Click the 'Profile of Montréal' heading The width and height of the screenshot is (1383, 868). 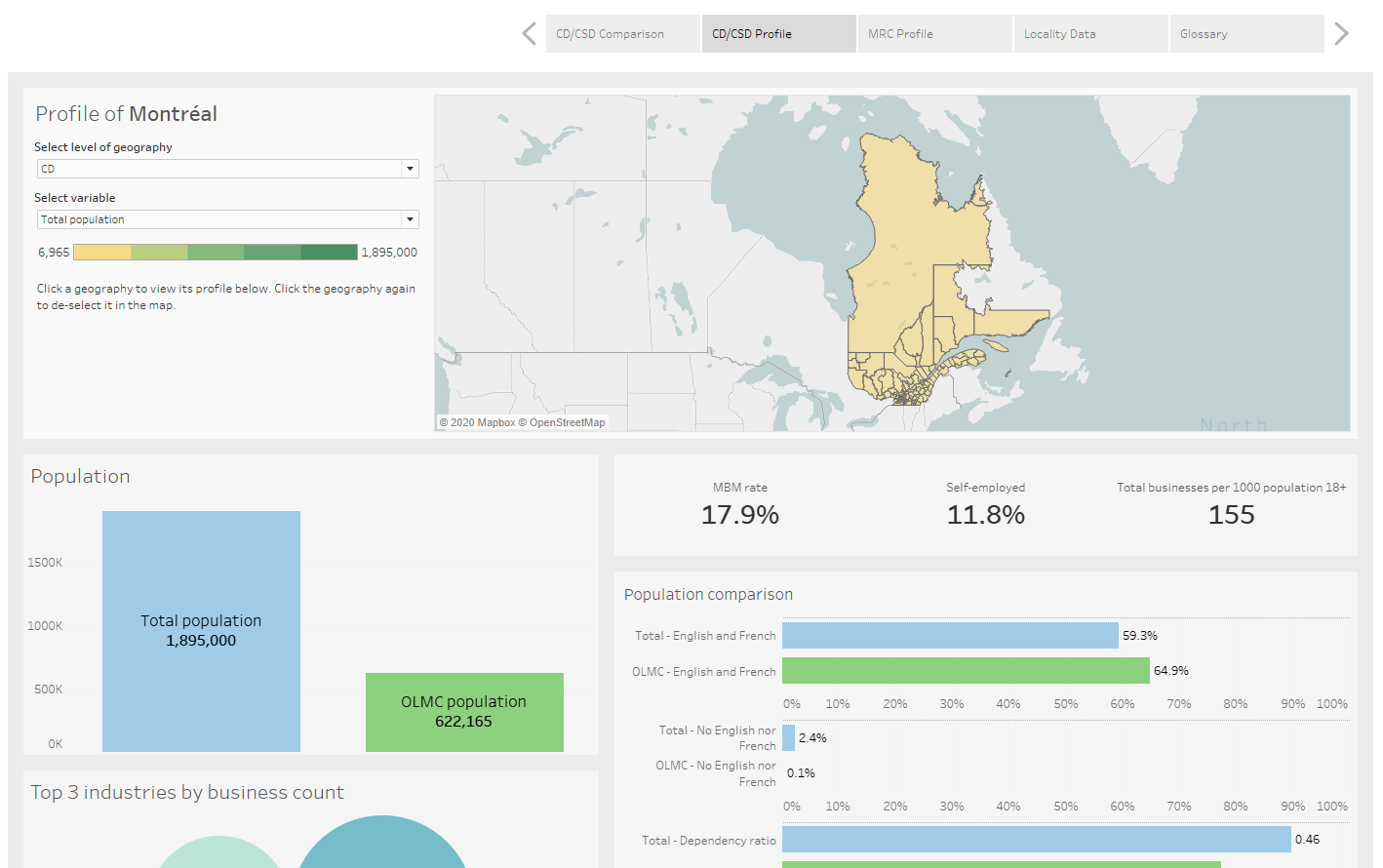point(127,114)
